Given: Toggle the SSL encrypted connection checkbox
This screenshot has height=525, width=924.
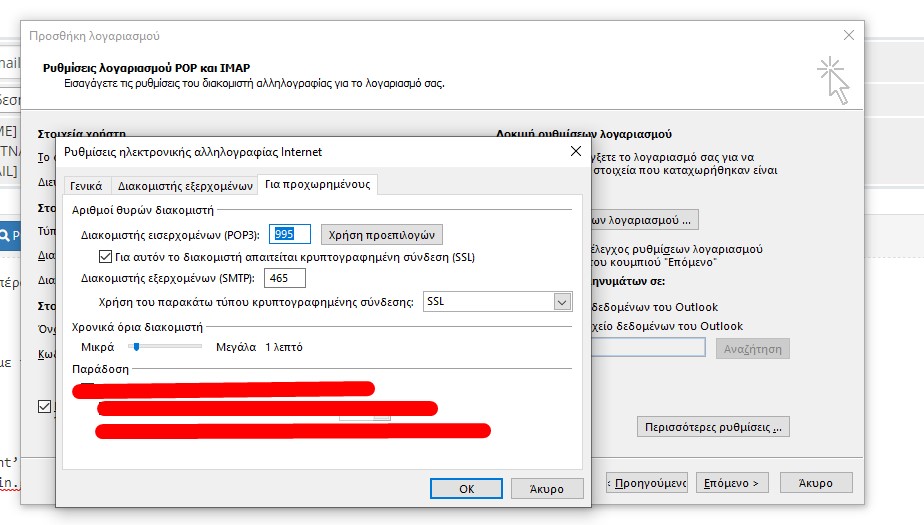Looking at the screenshot, I should 106,257.
